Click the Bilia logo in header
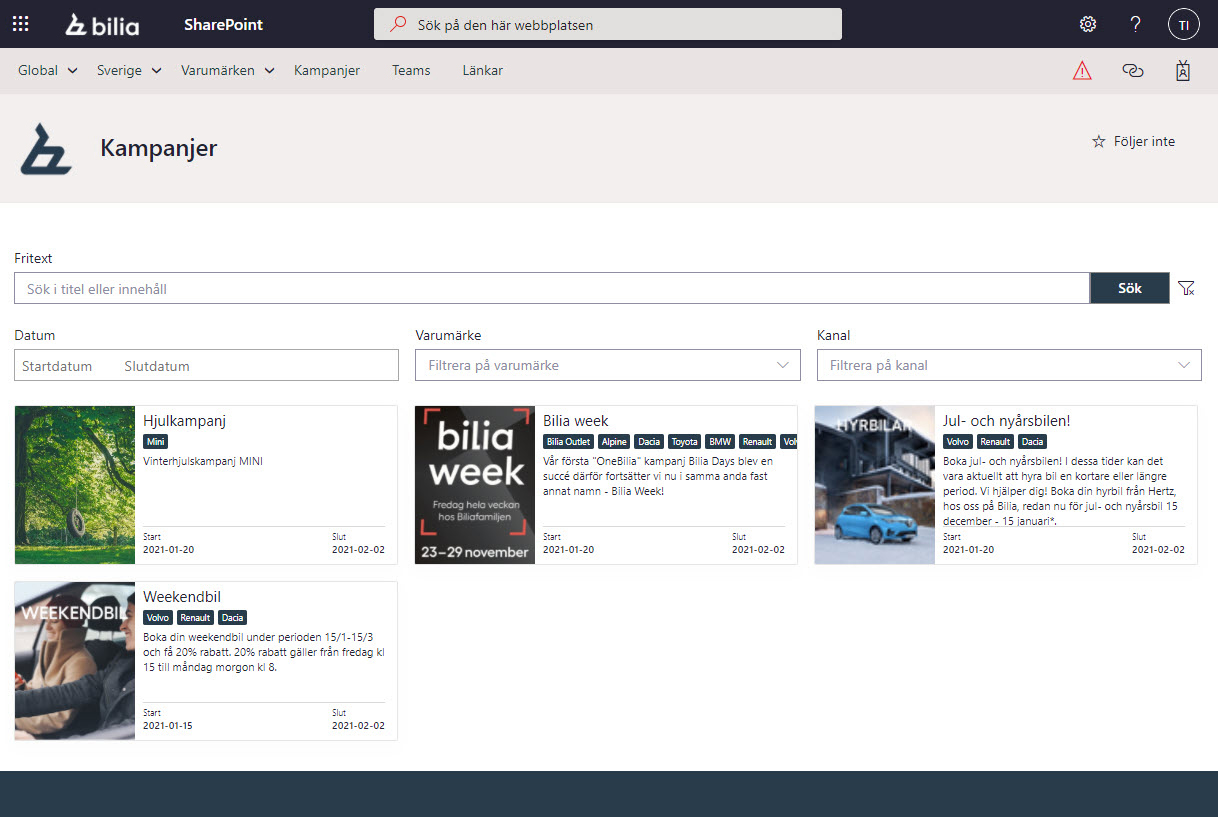The height and width of the screenshot is (817, 1218). 102,24
